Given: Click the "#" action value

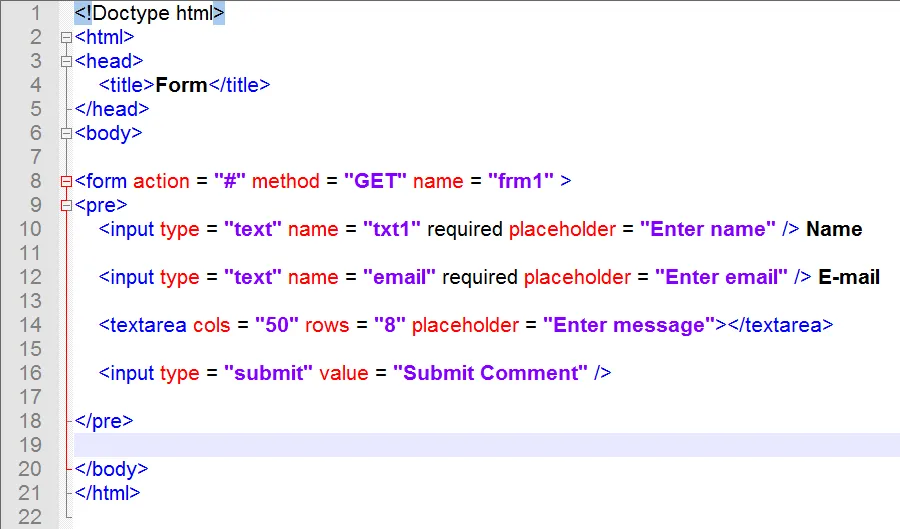Looking at the screenshot, I should coord(230,181).
